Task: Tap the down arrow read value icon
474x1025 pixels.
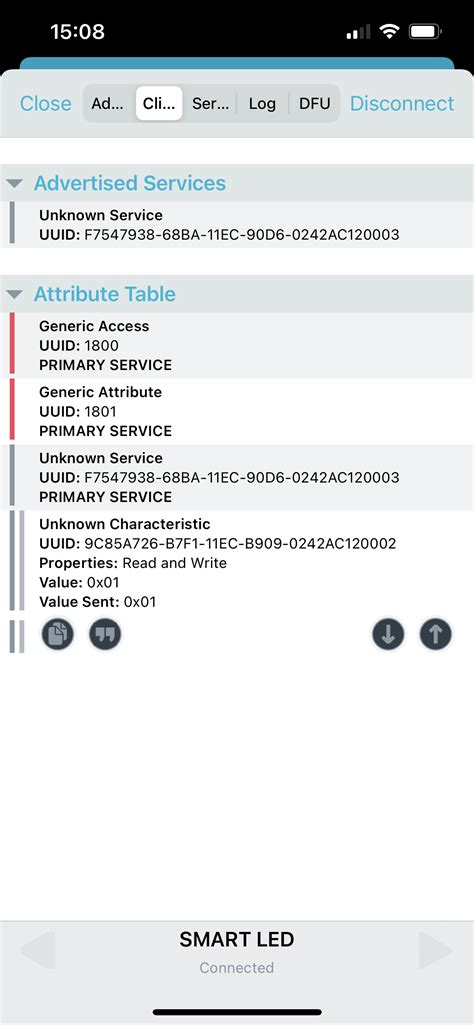Action: (388, 634)
